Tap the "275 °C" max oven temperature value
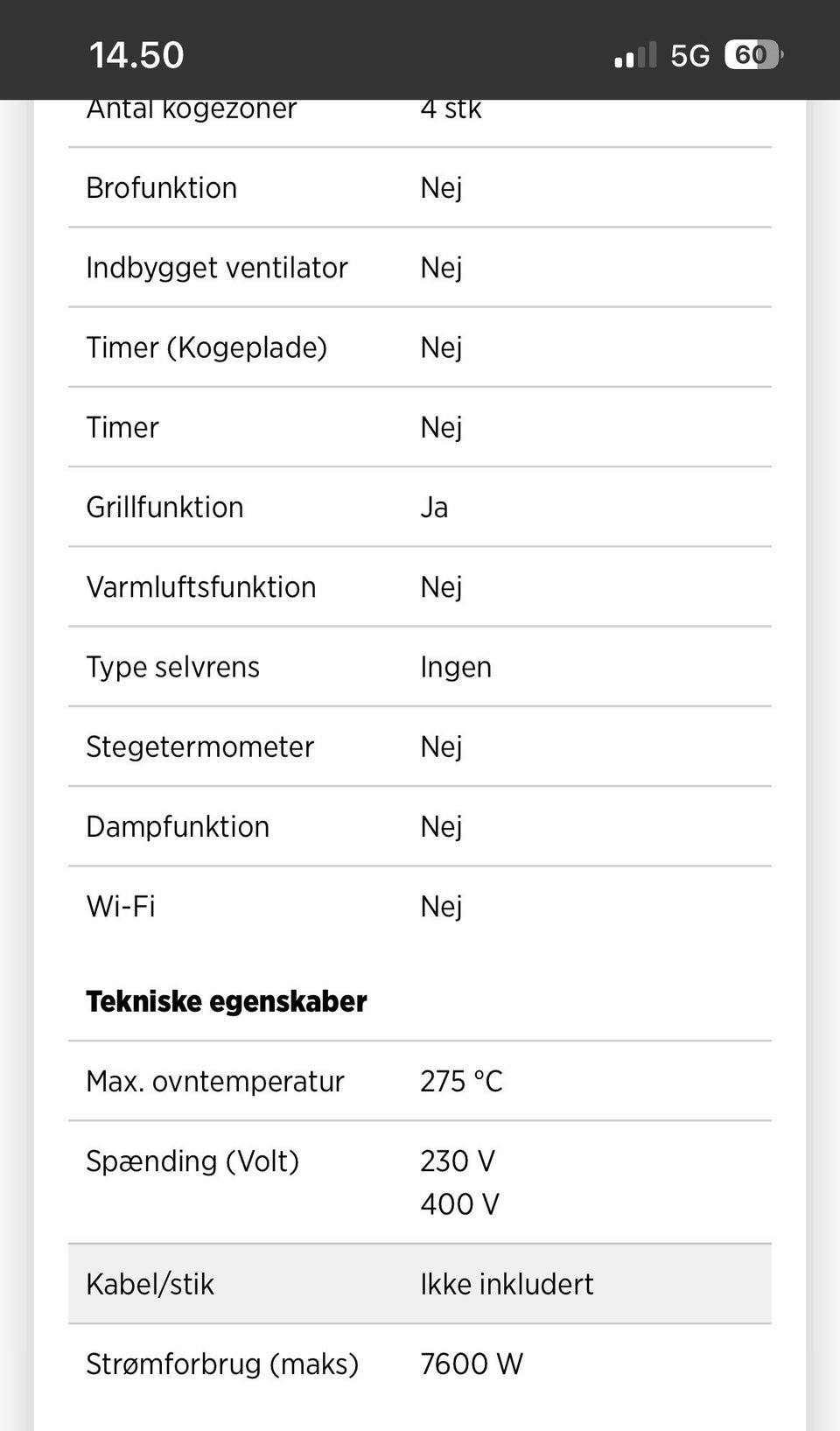Viewport: 840px width, 1431px height. 461,1081
